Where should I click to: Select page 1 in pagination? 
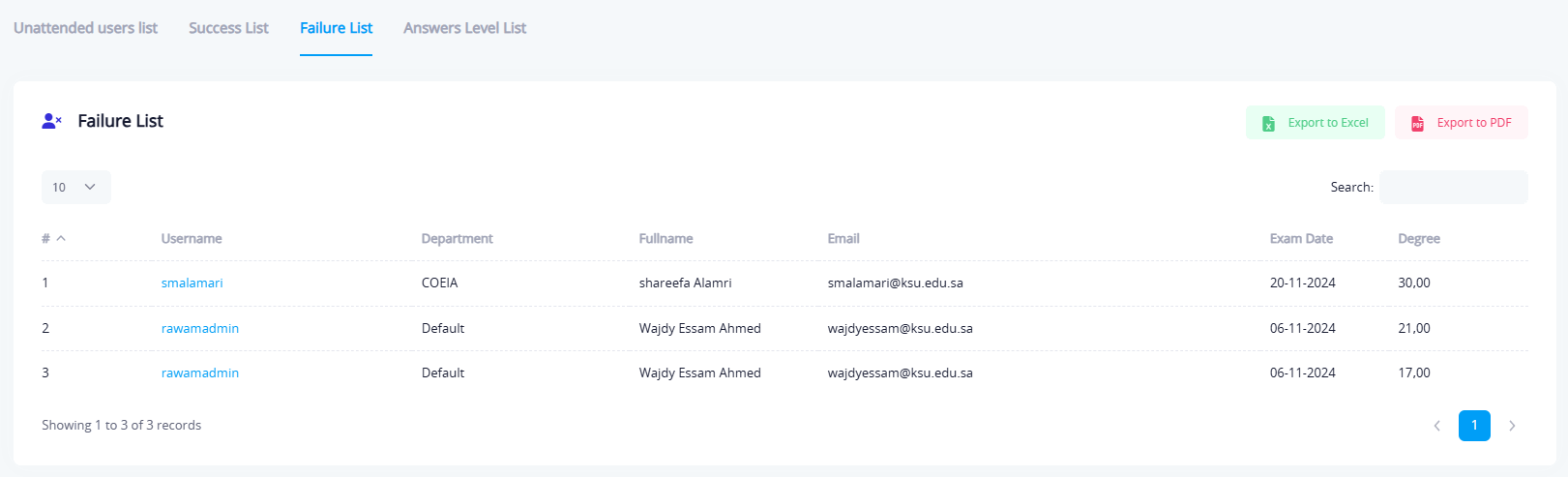pyautogui.click(x=1474, y=426)
